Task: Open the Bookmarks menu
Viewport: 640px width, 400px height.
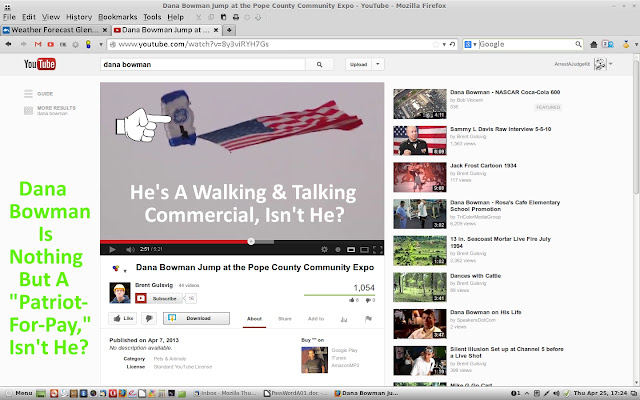Action: click(x=118, y=17)
